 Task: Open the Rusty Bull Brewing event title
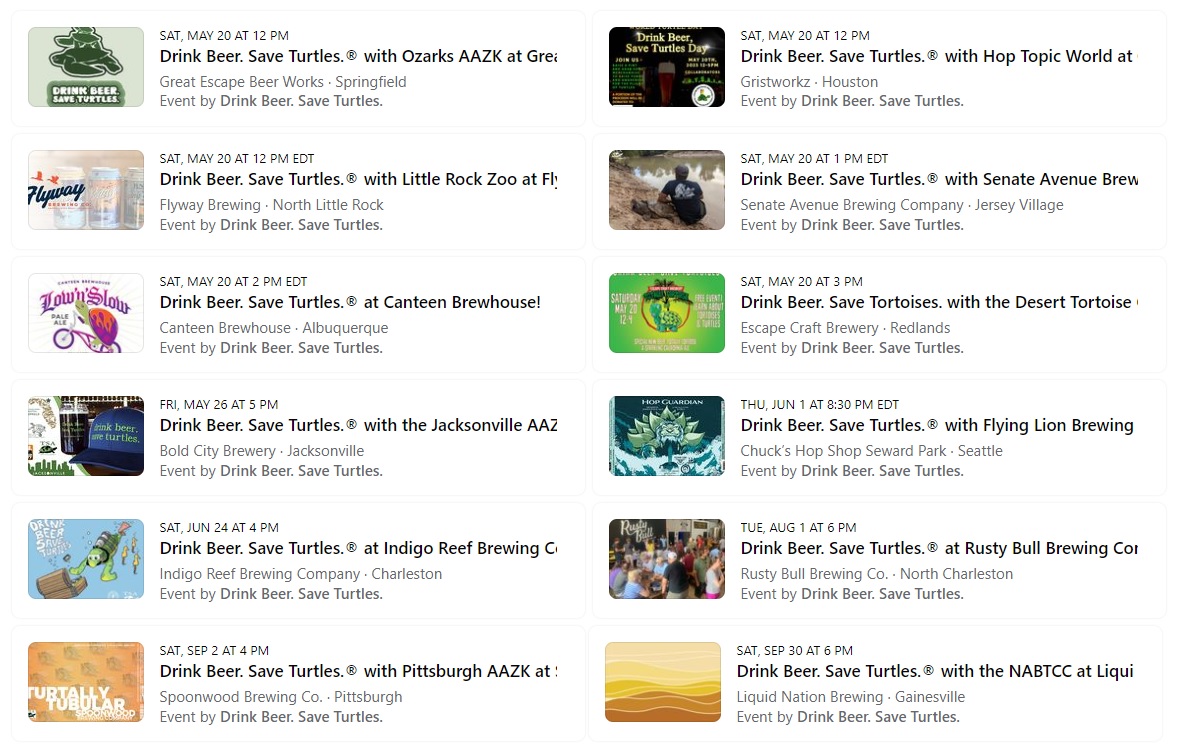[939, 548]
